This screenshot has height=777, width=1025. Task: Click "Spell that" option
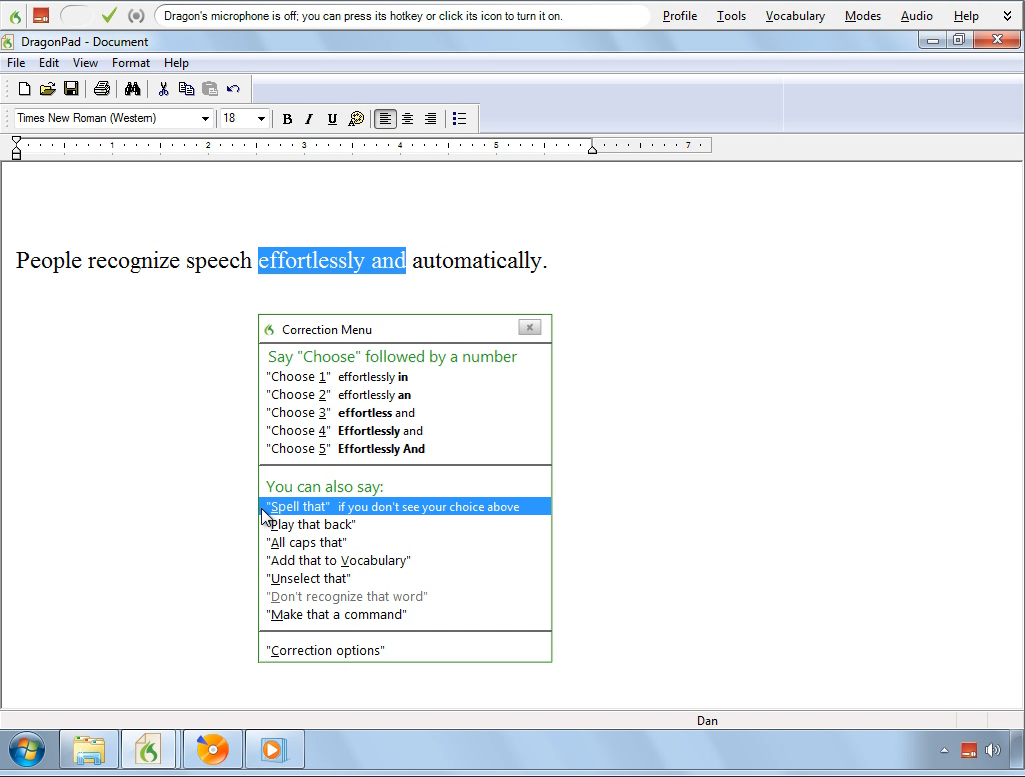point(405,506)
